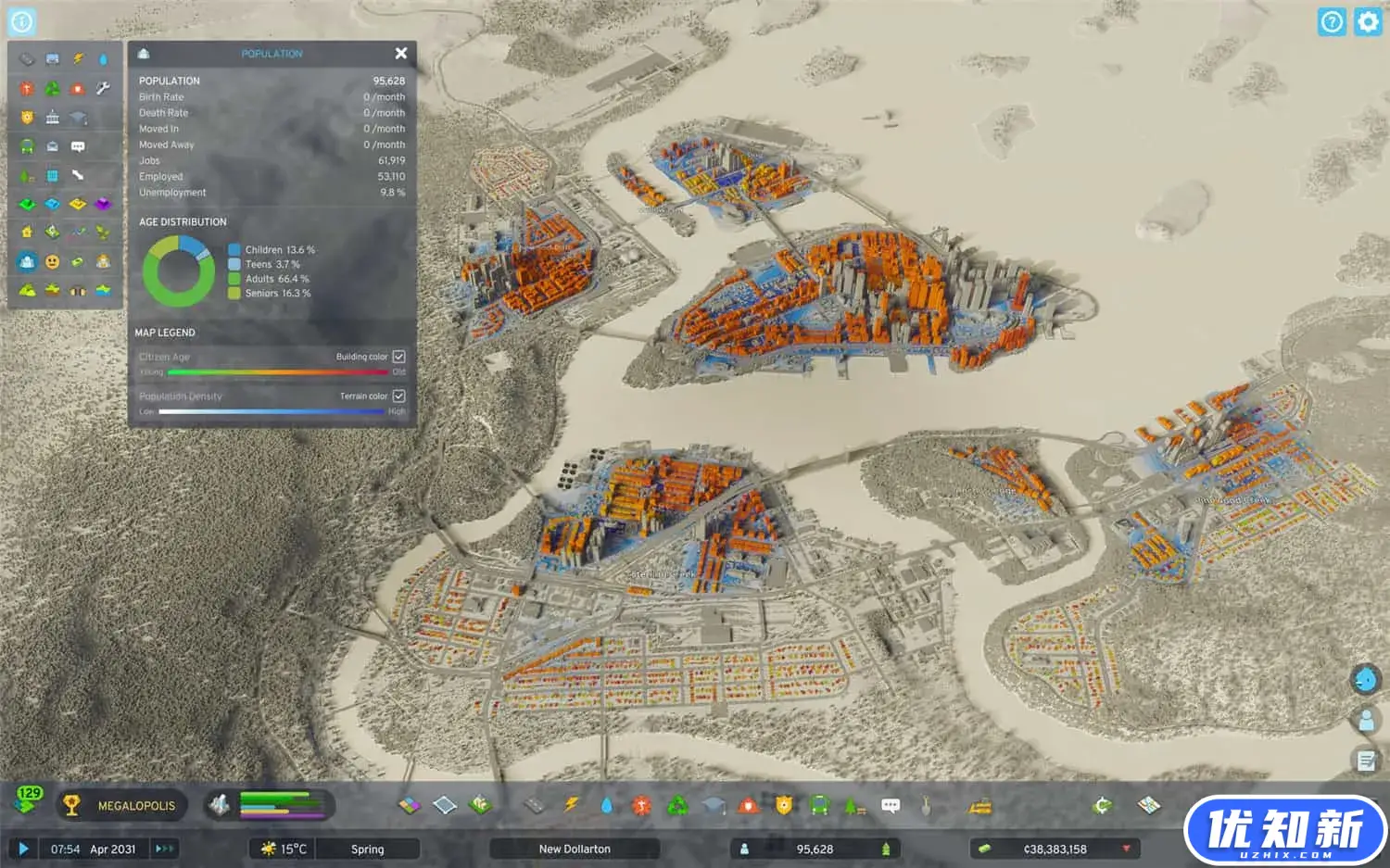Select the Police info view in icon grid
The height and width of the screenshot is (868, 1390).
(x=27, y=118)
